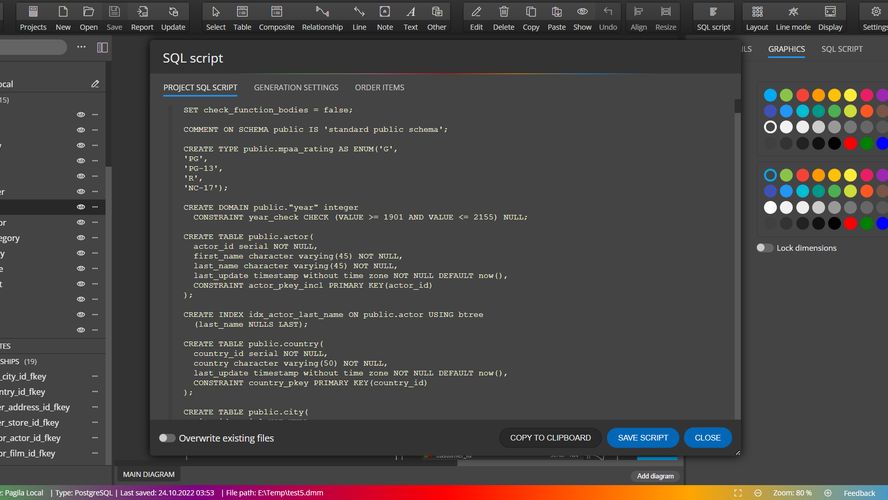Open the Display toolbar option
This screenshot has width=888, height=500.
coord(830,18)
